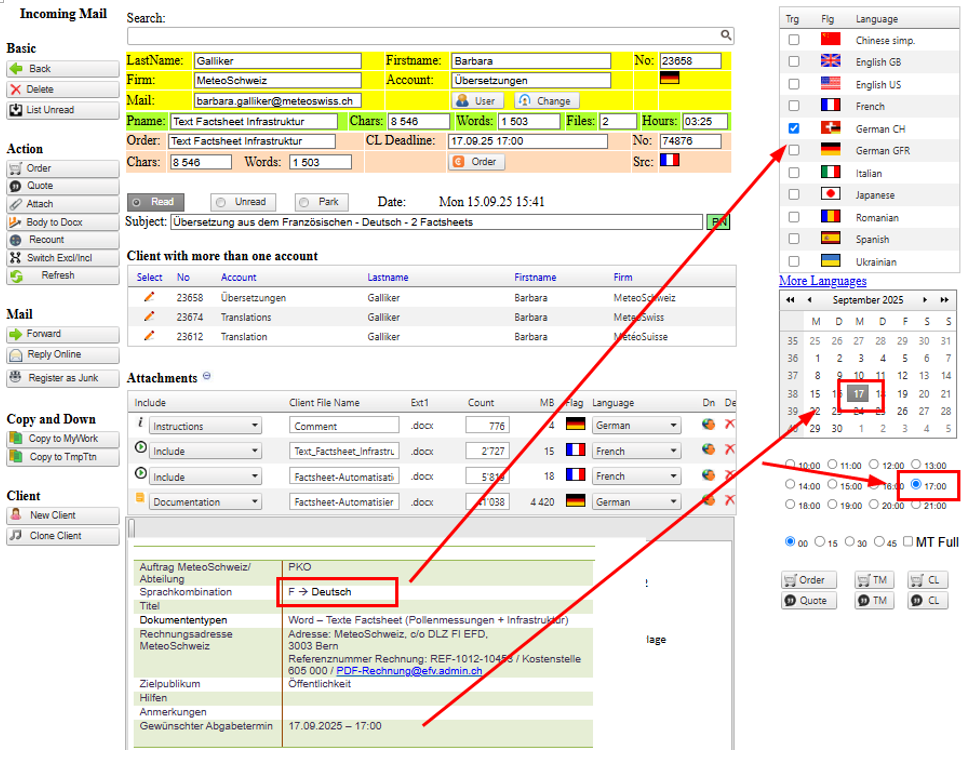Open the More Languages link
Screen dimensions: 971x759
coord(822,281)
